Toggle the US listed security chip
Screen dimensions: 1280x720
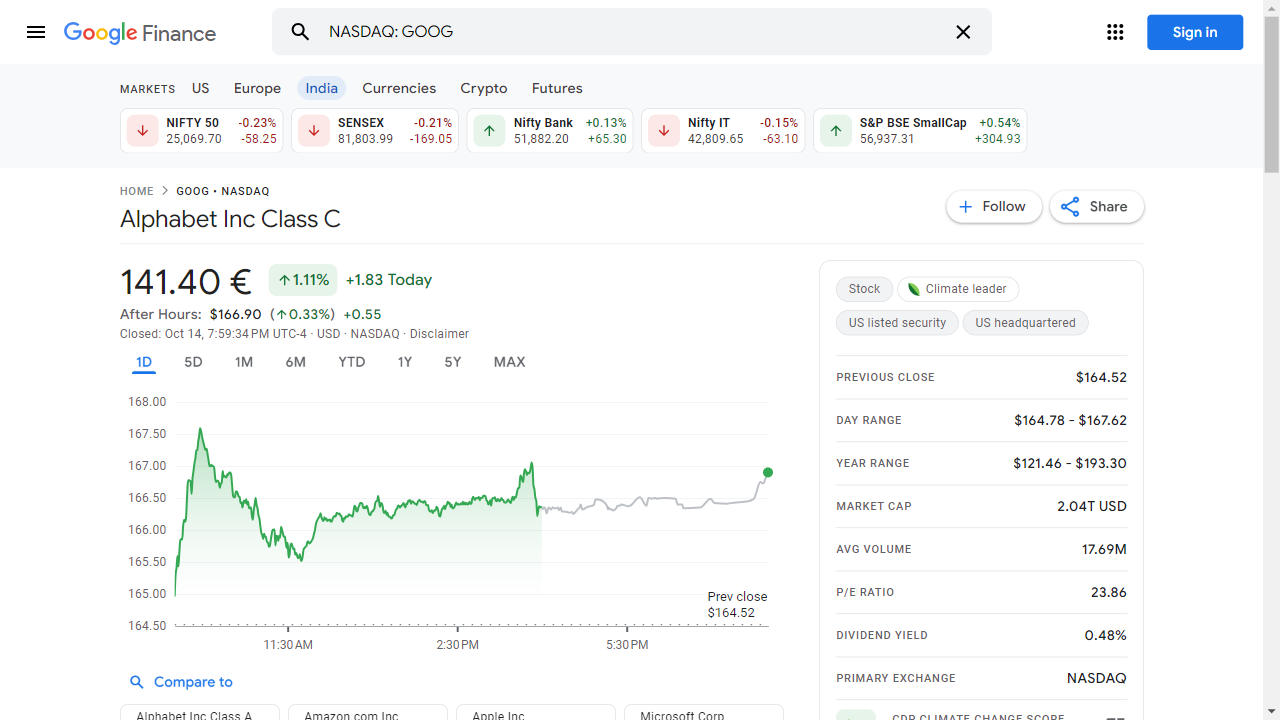(897, 322)
